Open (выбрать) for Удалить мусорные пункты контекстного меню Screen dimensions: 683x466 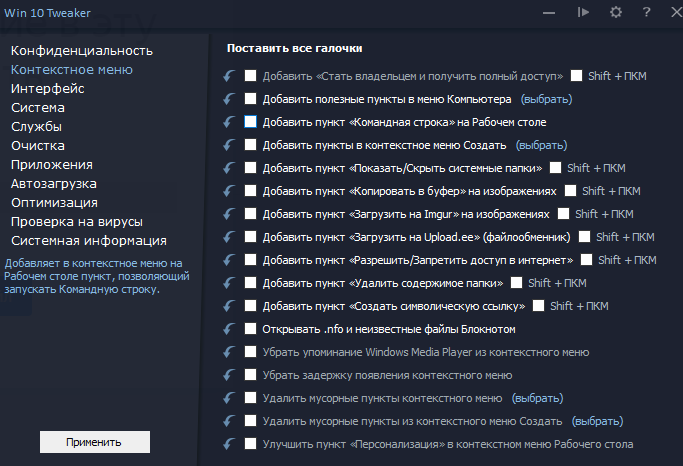537,398
